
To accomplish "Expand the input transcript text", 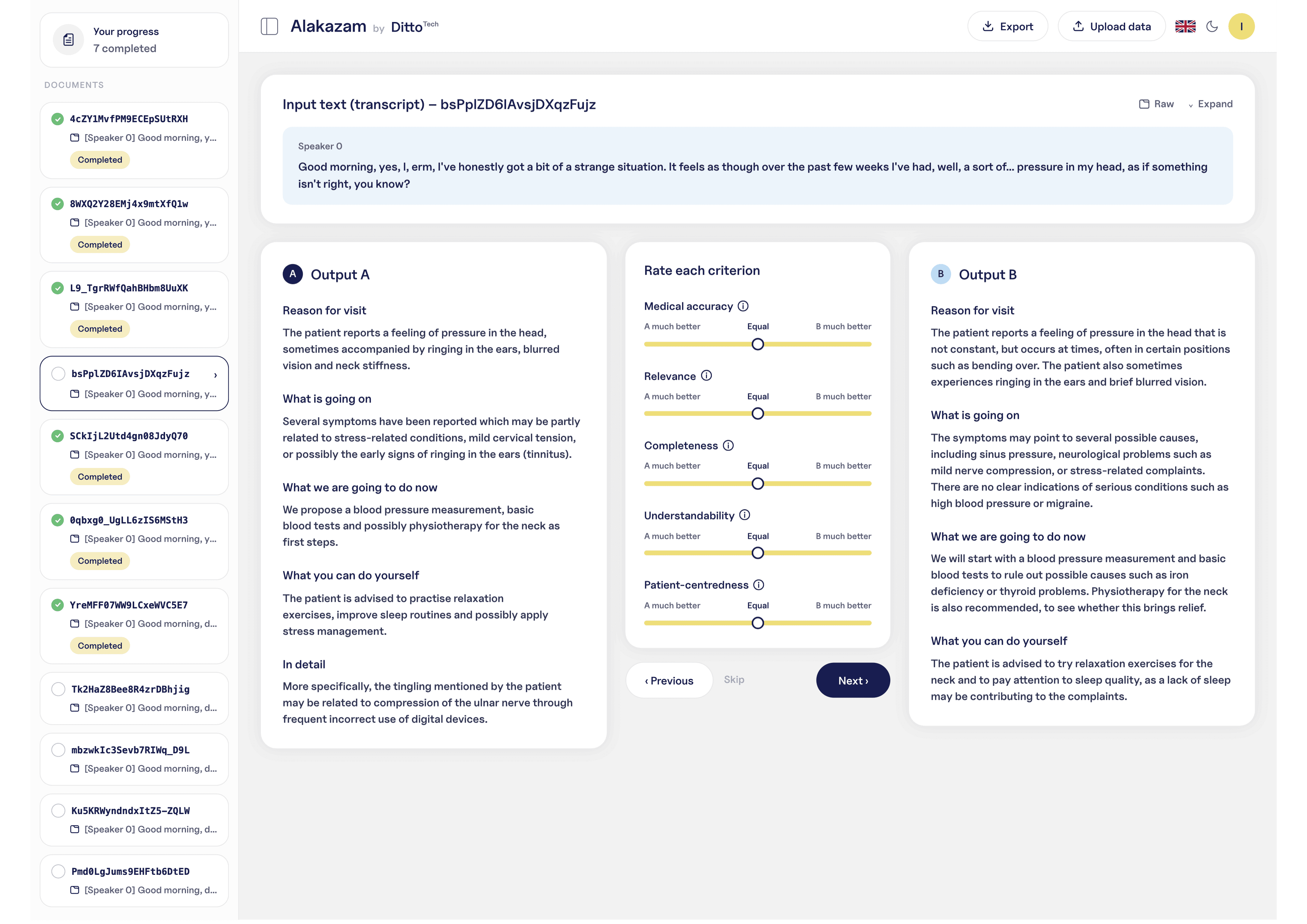I will coord(1210,104).
